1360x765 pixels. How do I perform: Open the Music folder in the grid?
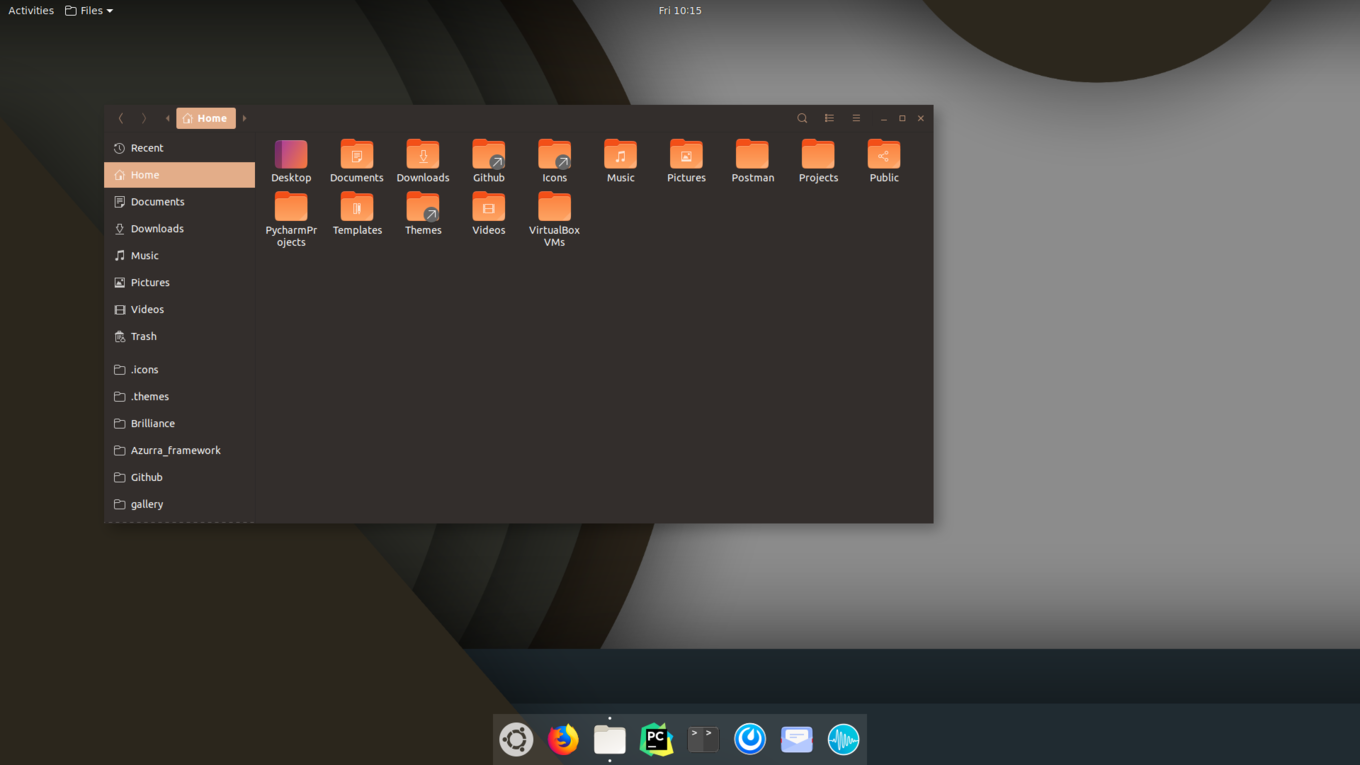coord(621,155)
